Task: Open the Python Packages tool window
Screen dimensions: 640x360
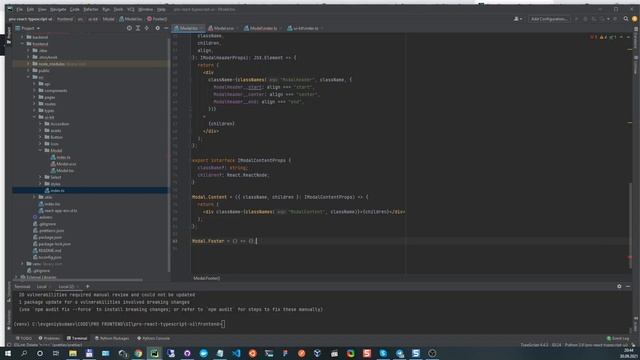Action: [x=112, y=338]
